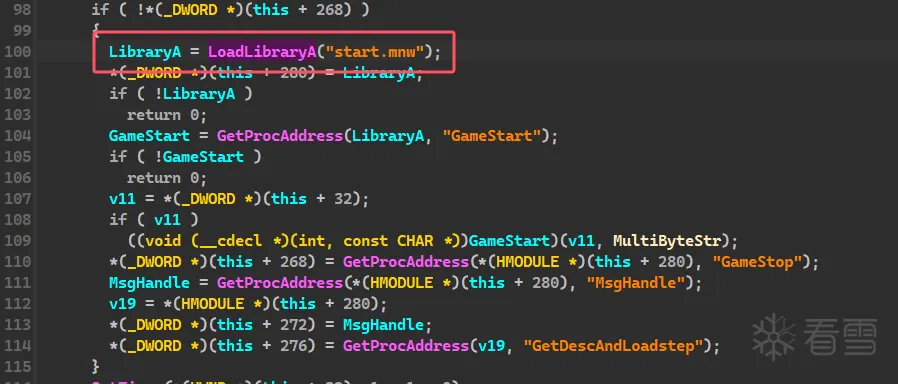Click the "GameStop" string literal
This screenshot has width=898, height=384.
tap(757, 262)
